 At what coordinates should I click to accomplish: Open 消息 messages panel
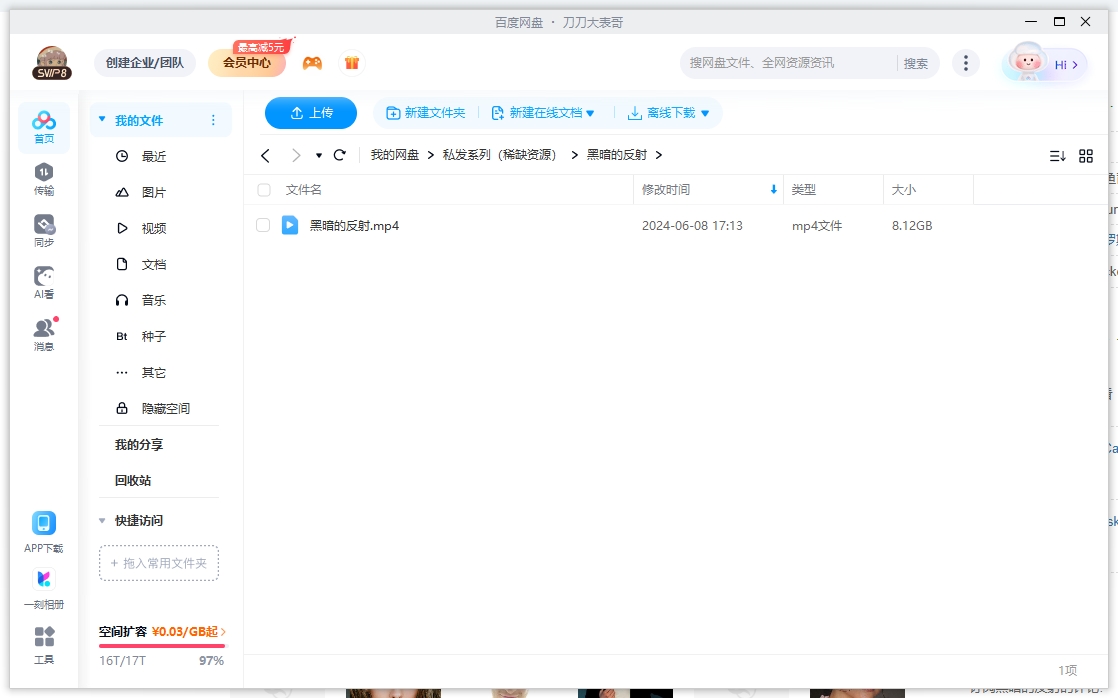coord(43,328)
